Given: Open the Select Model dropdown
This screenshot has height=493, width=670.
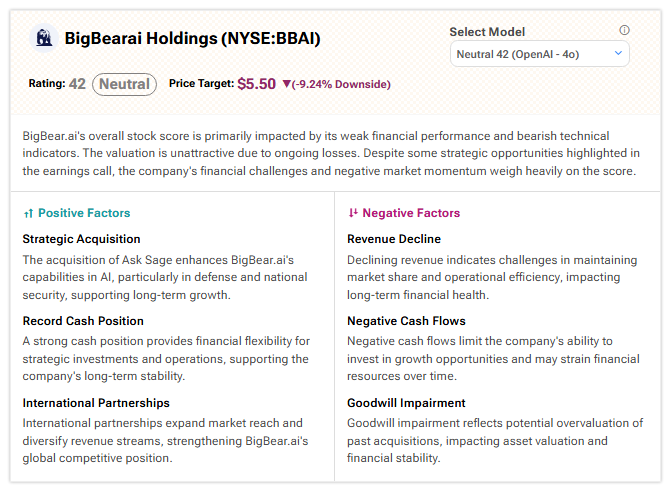Looking at the screenshot, I should [539, 53].
